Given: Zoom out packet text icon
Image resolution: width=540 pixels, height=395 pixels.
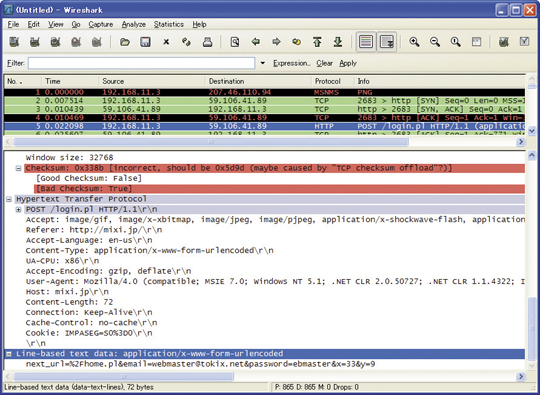Looking at the screenshot, I should 435,42.
